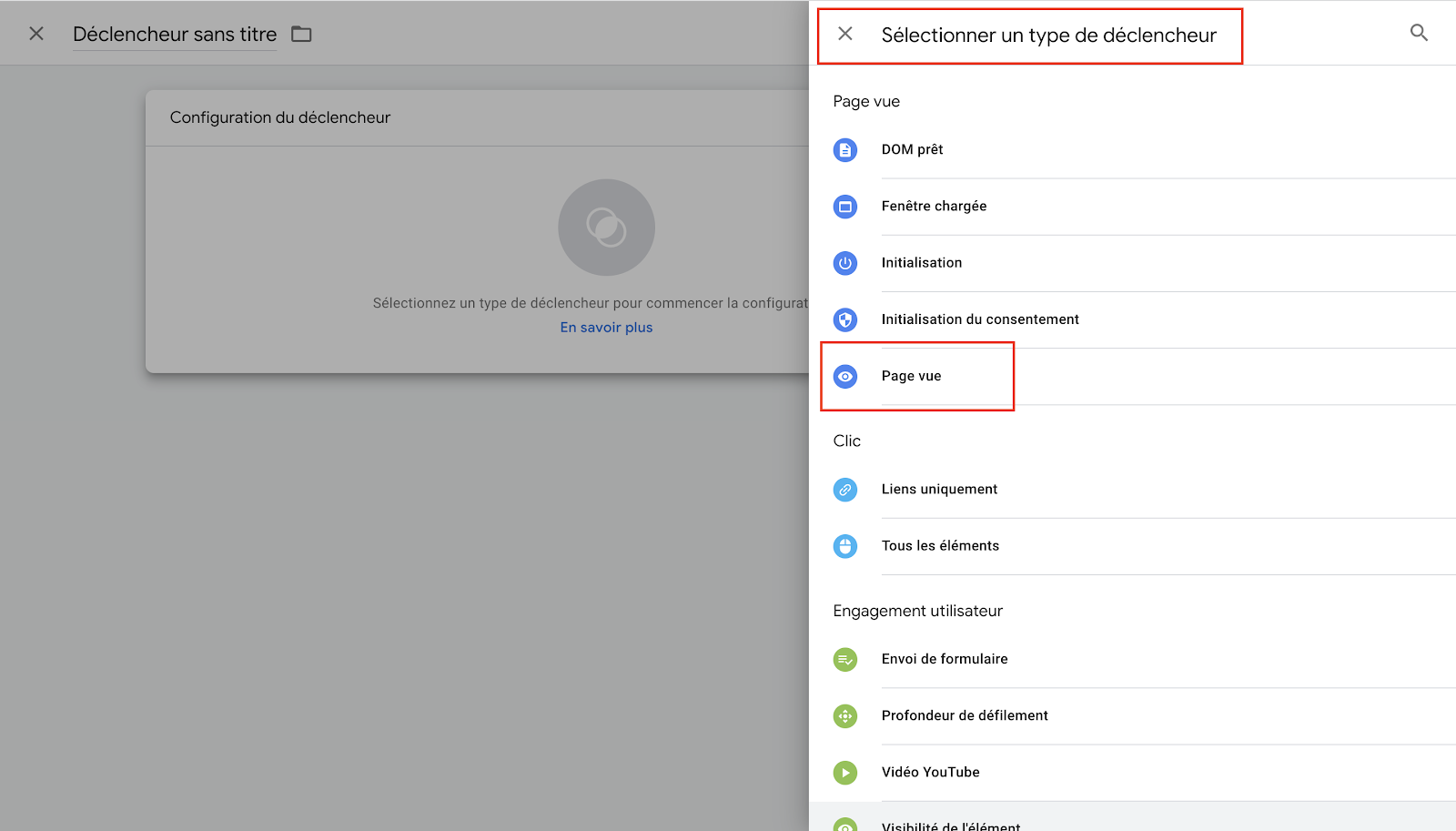Open the search in trigger type panel
This screenshot has width=1456, height=831.
(x=1419, y=33)
